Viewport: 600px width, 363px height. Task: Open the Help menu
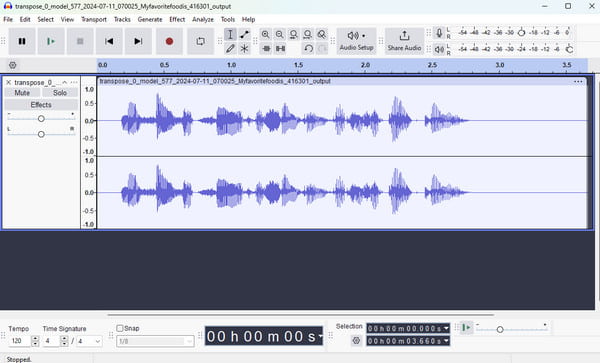click(x=248, y=19)
